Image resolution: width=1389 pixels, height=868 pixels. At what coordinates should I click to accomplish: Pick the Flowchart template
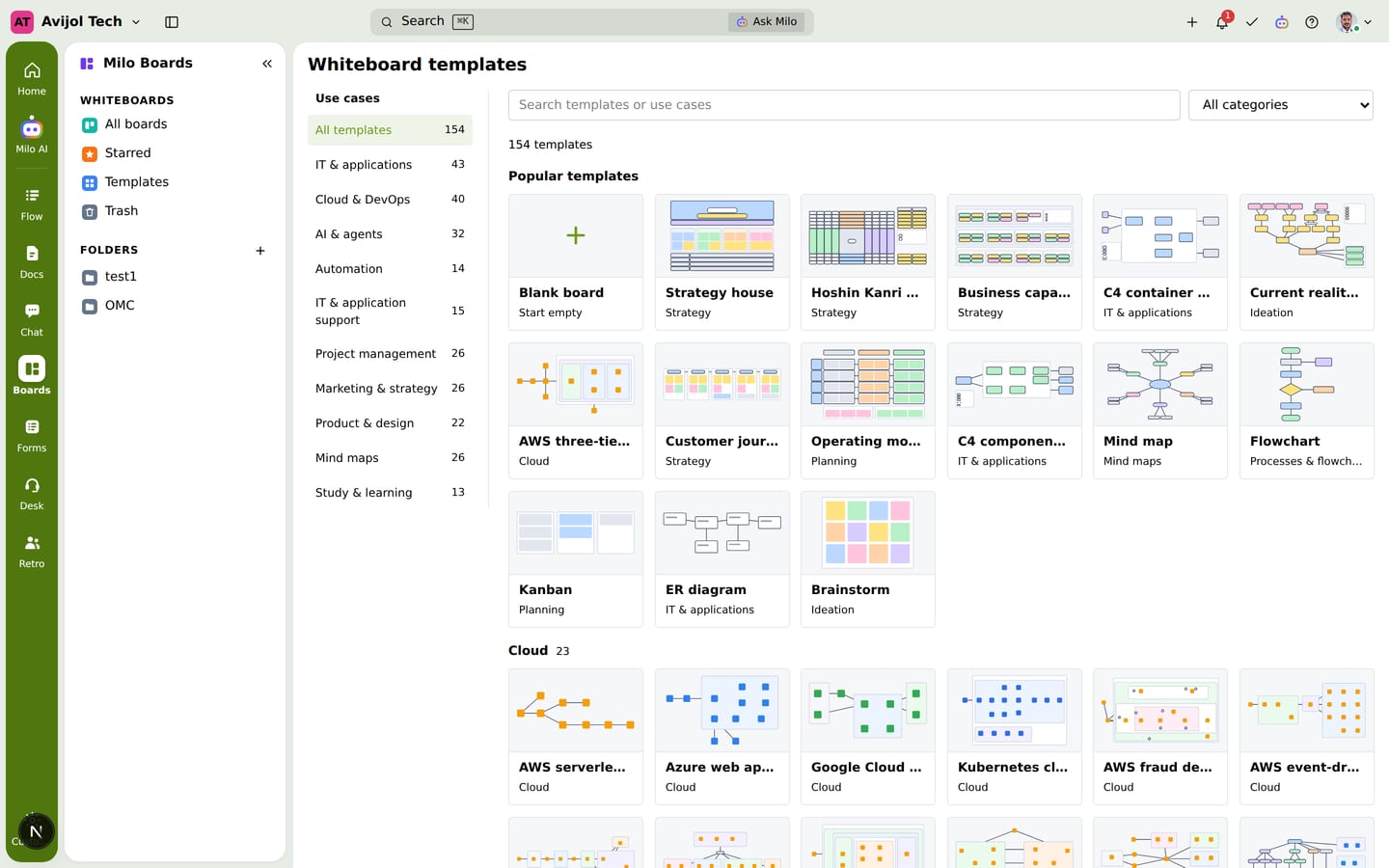point(1307,411)
